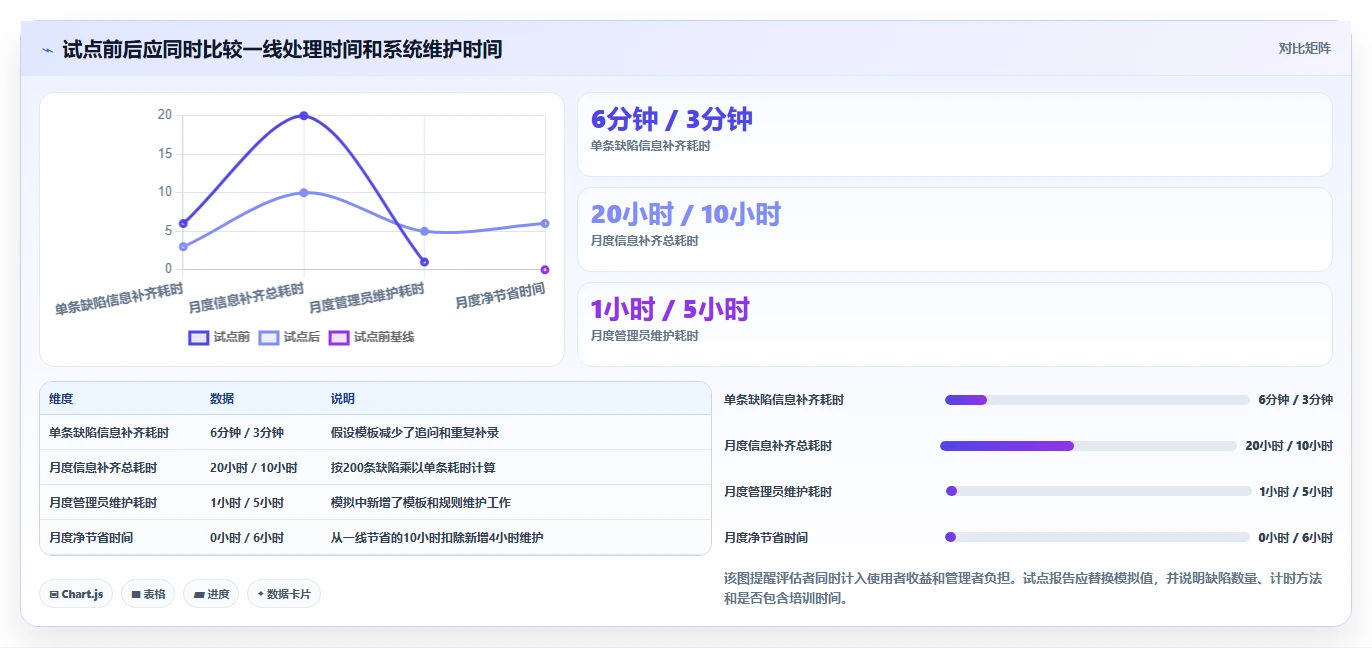Image resolution: width=1372 pixels, height=648 pixels.
Task: Click the 试点前 legend color box
Action: click(198, 337)
